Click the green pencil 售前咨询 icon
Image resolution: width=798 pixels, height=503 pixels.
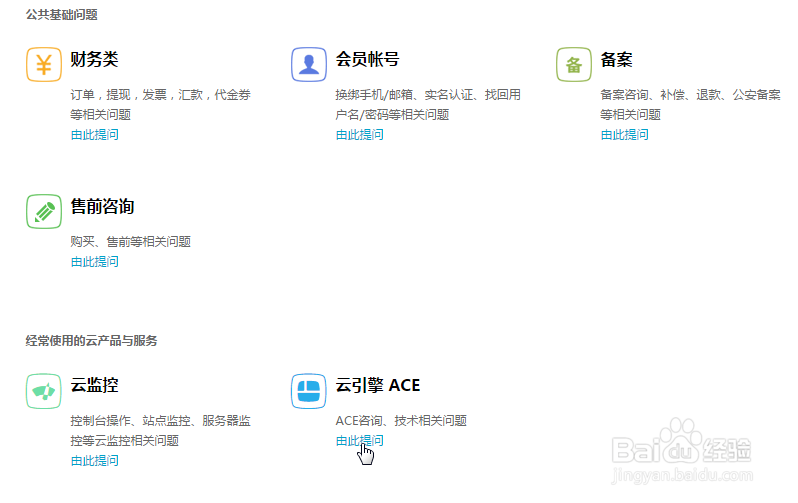tap(44, 211)
